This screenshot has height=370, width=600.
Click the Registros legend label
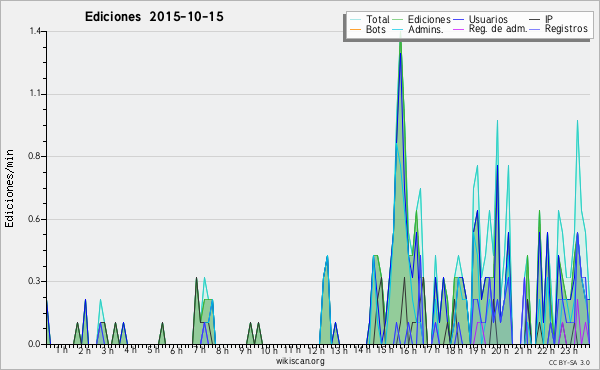(566, 29)
